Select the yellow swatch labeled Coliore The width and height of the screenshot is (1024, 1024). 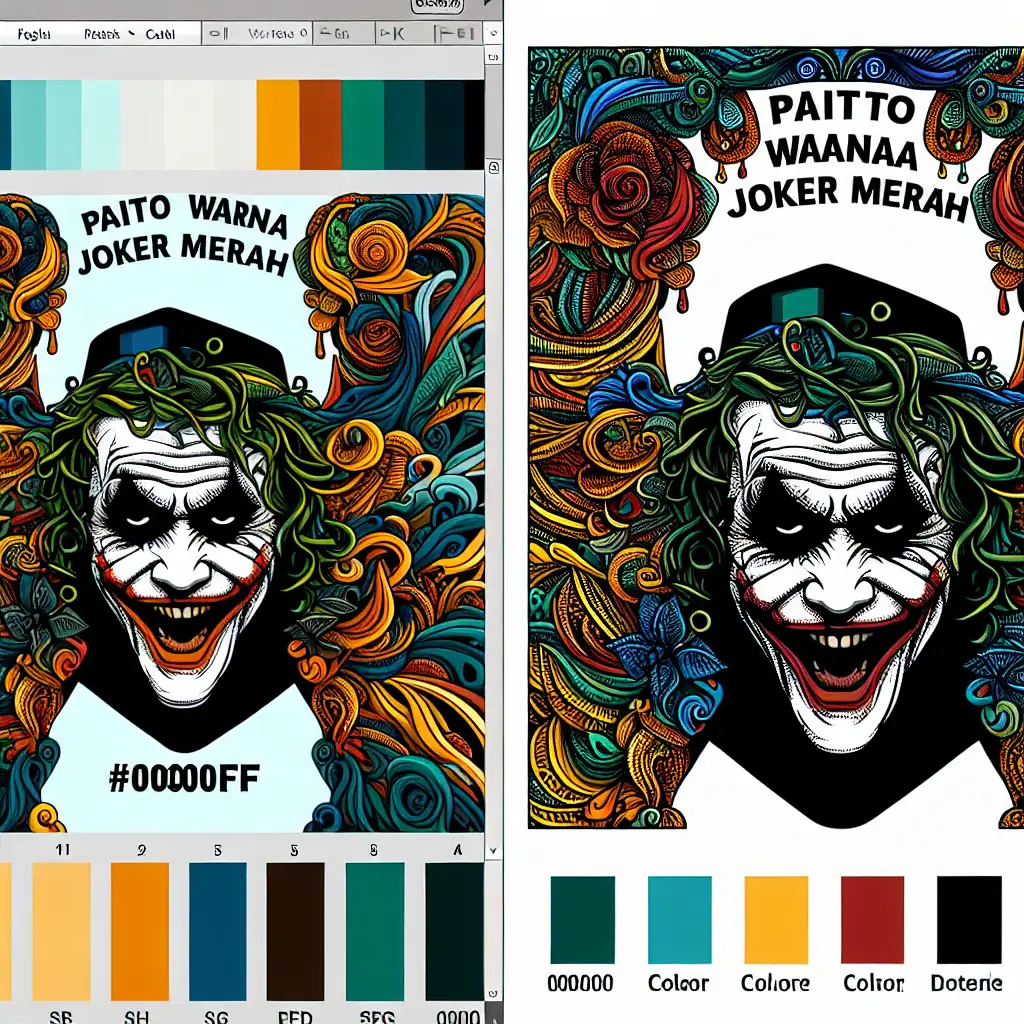(x=776, y=920)
